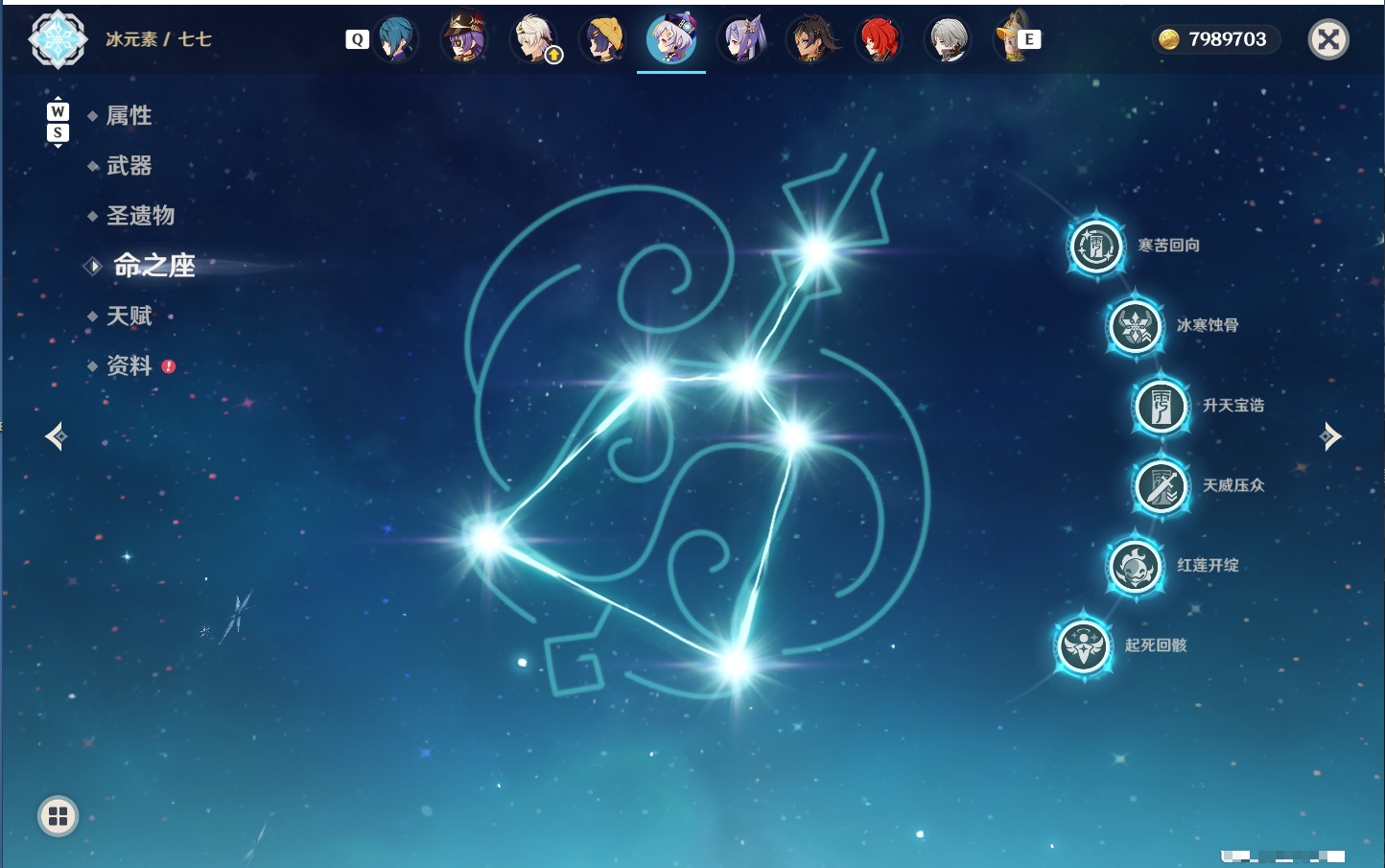Click the Mora balance 7989703

(1228, 39)
